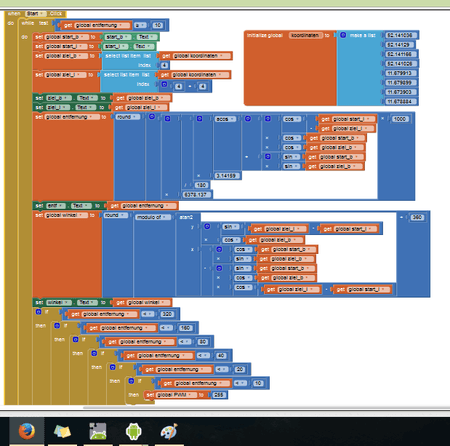The height and width of the screenshot is (446, 450).
Task: Click mutator gear on the if block comparing 320
Action: (38, 312)
